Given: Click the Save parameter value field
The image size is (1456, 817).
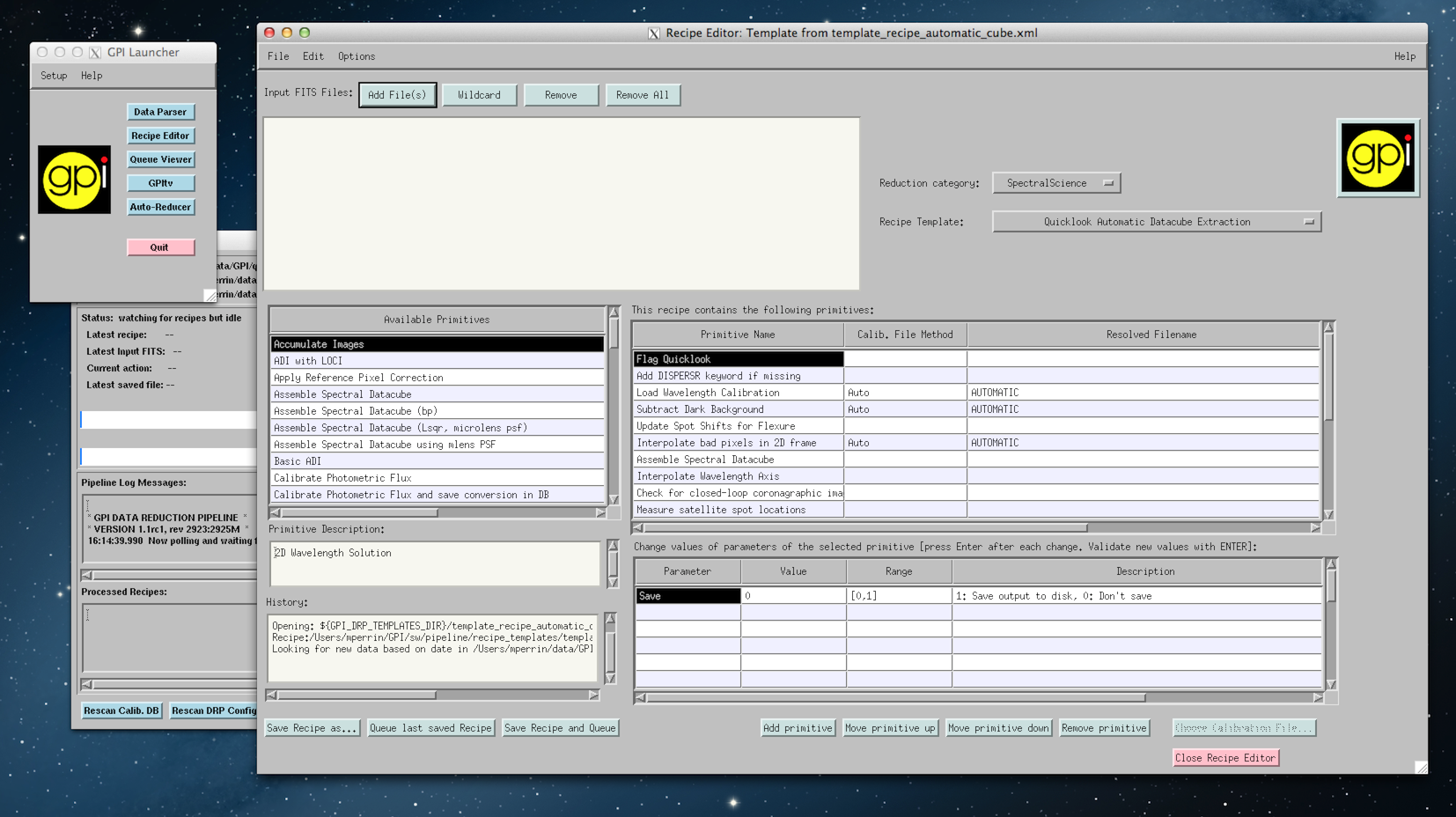Looking at the screenshot, I should [x=792, y=596].
